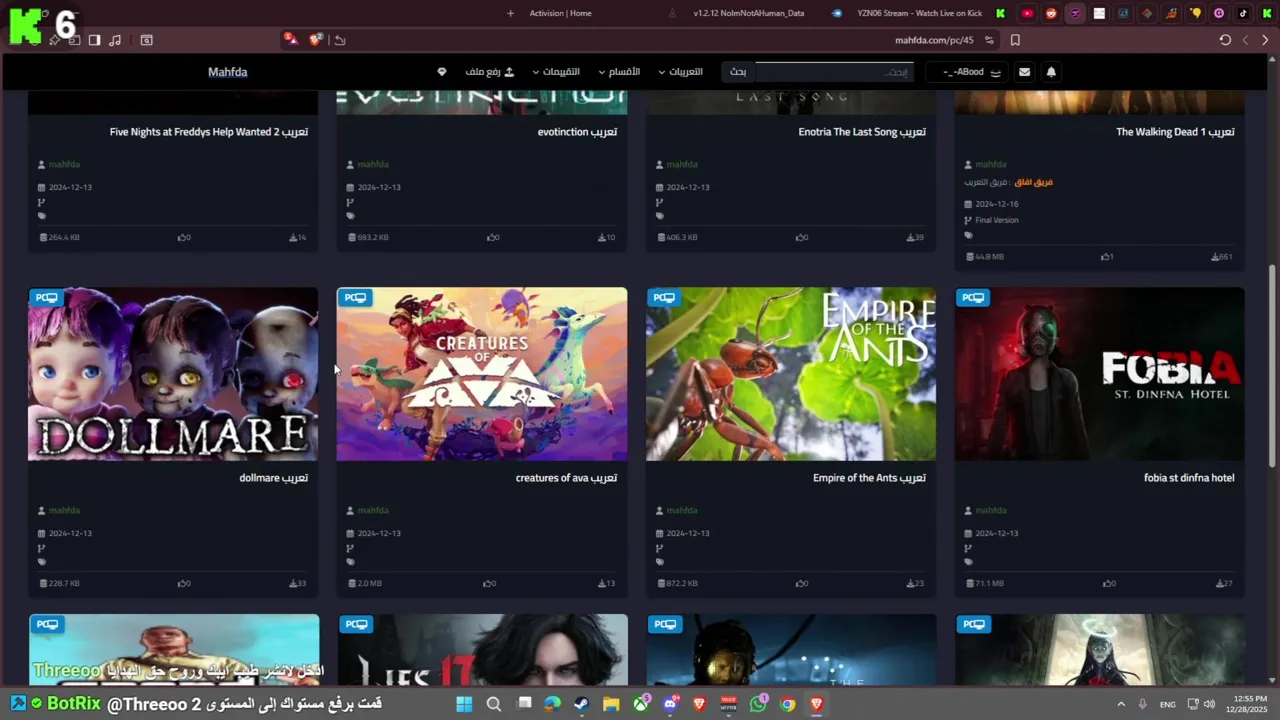This screenshot has width=1280, height=720.
Task: Open Google Chrome from the taskbar
Action: pyautogui.click(x=788, y=704)
